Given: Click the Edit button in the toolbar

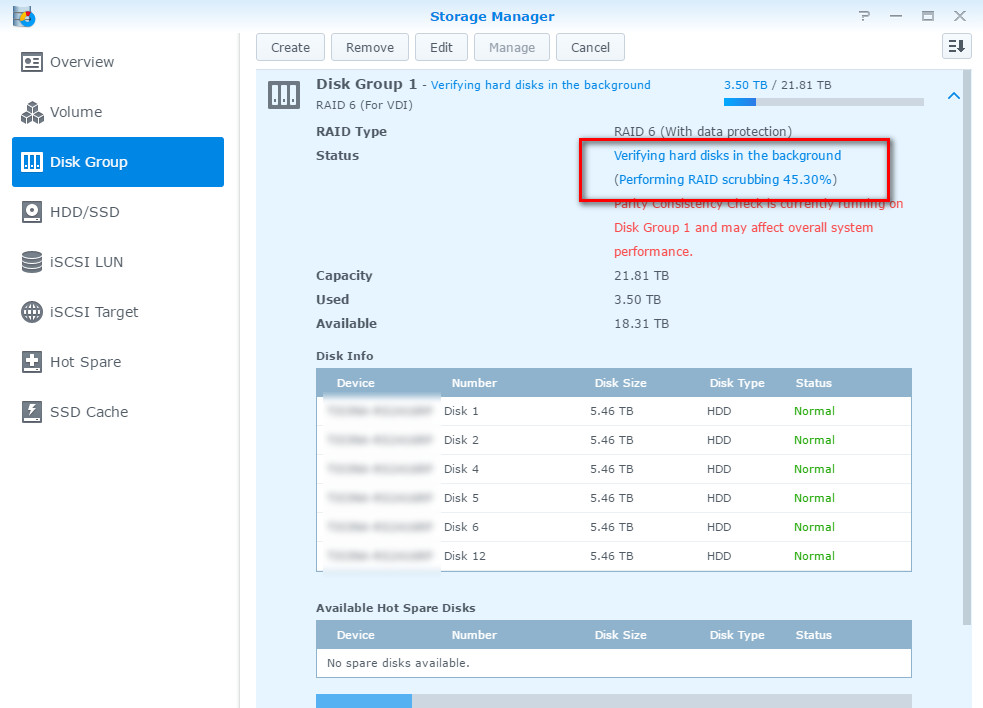Looking at the screenshot, I should click(441, 46).
